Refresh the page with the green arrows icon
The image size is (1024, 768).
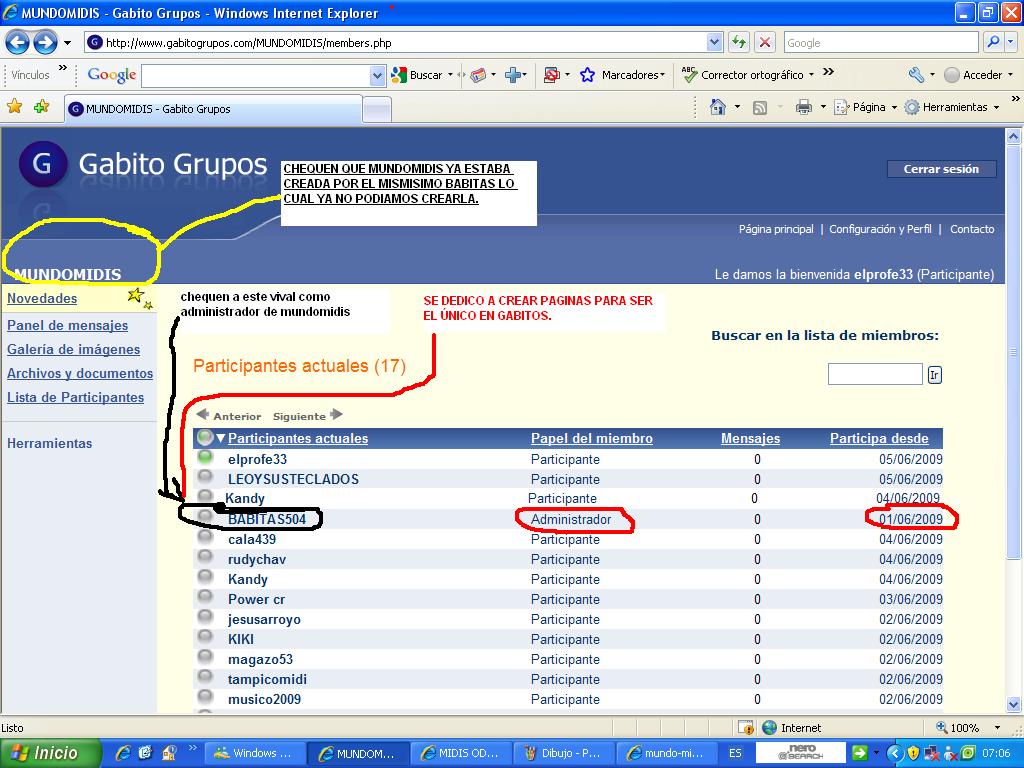click(739, 42)
